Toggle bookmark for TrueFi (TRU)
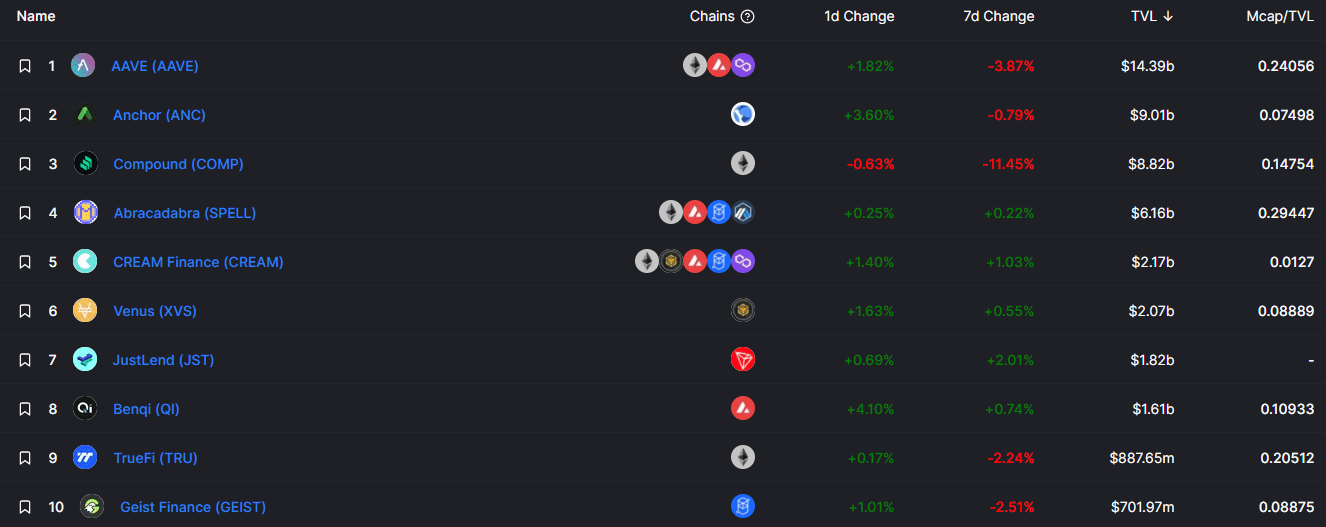 click(25, 458)
